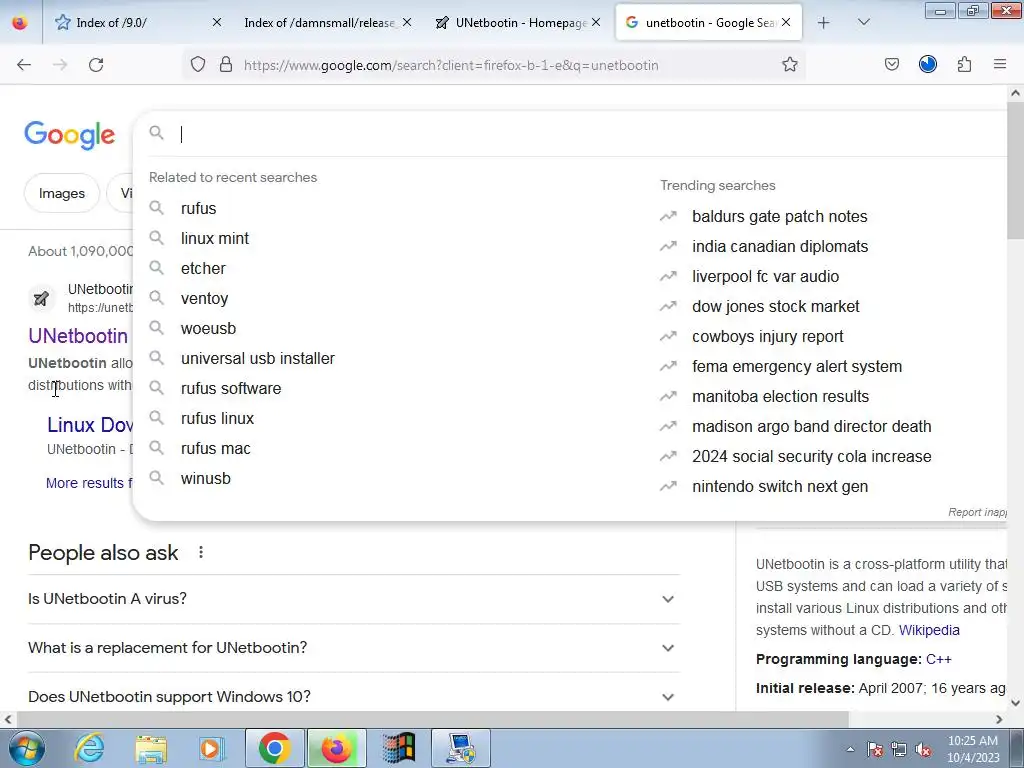Close the Index of /damnsmall/release tab

(x=407, y=22)
